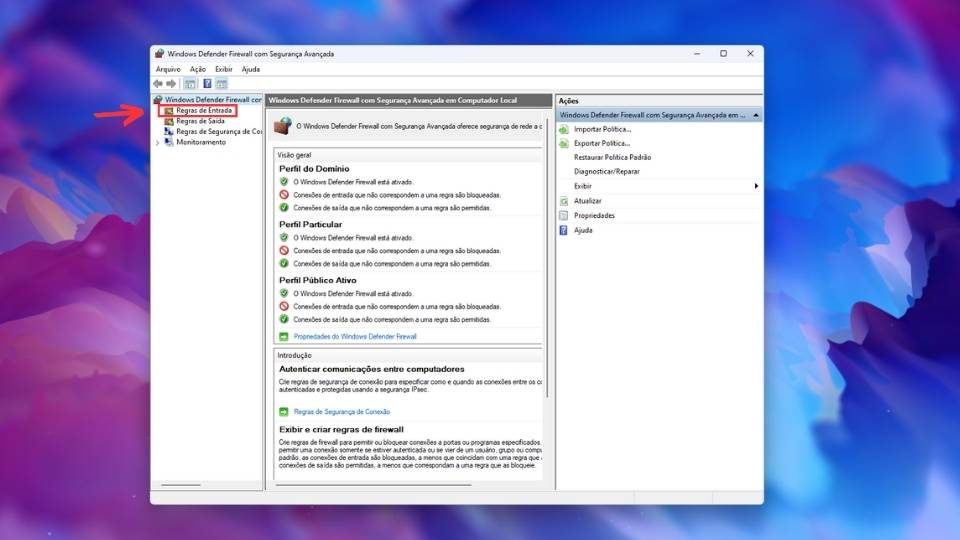The image size is (960, 540).
Task: Select Monitoramento in the tree
Action: [x=201, y=142]
